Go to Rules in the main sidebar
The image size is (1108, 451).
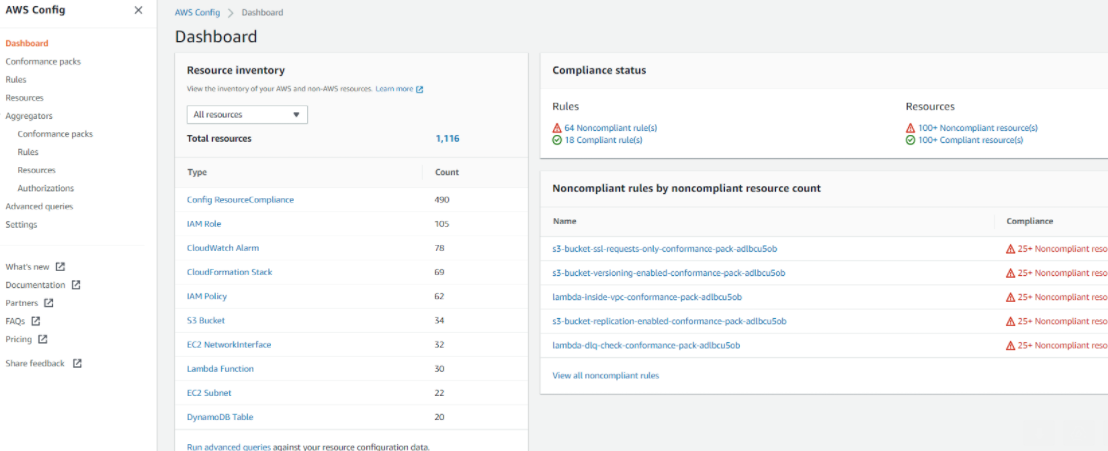point(16,80)
